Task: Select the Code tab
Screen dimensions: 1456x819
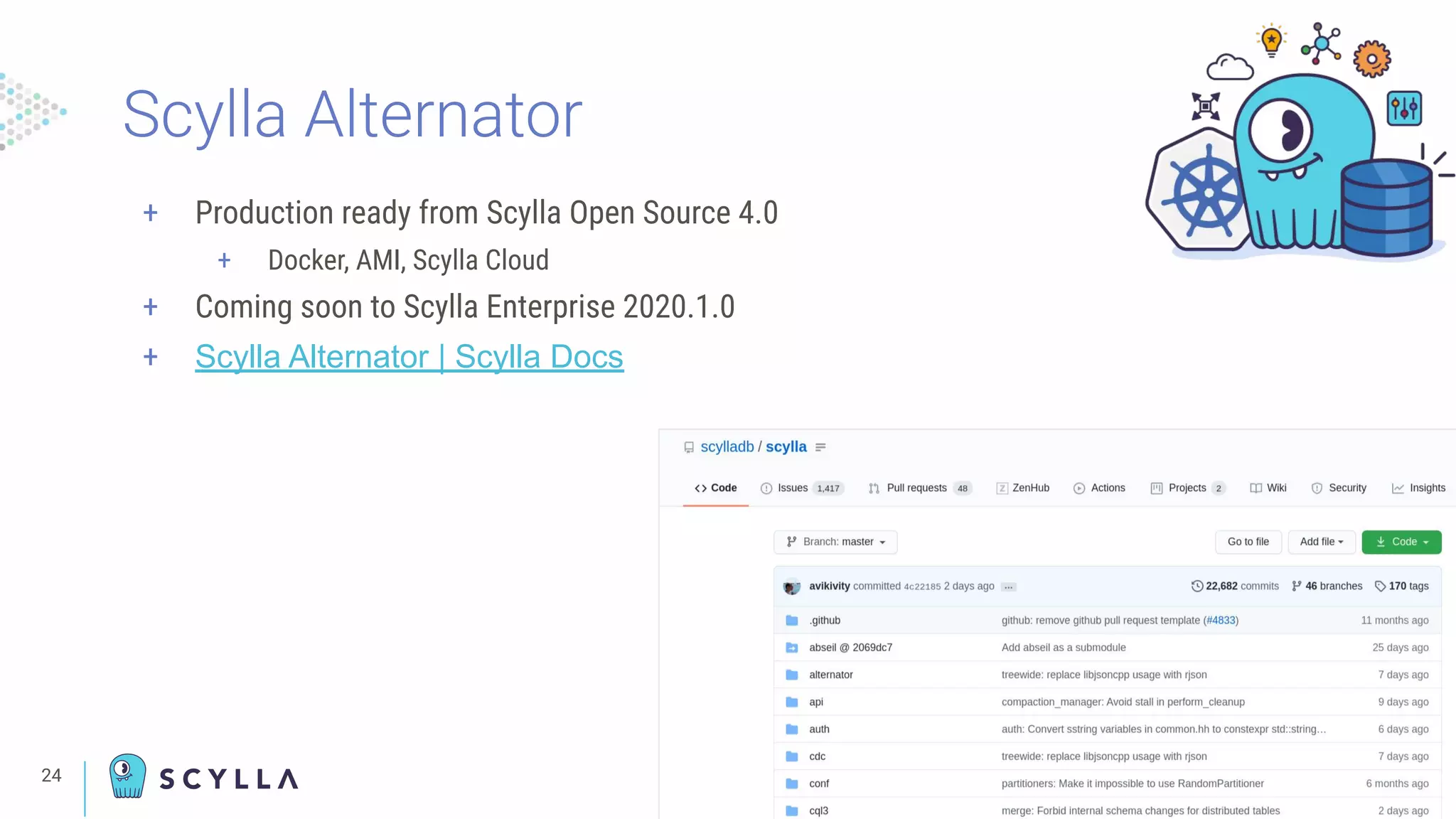Action: 715,488
